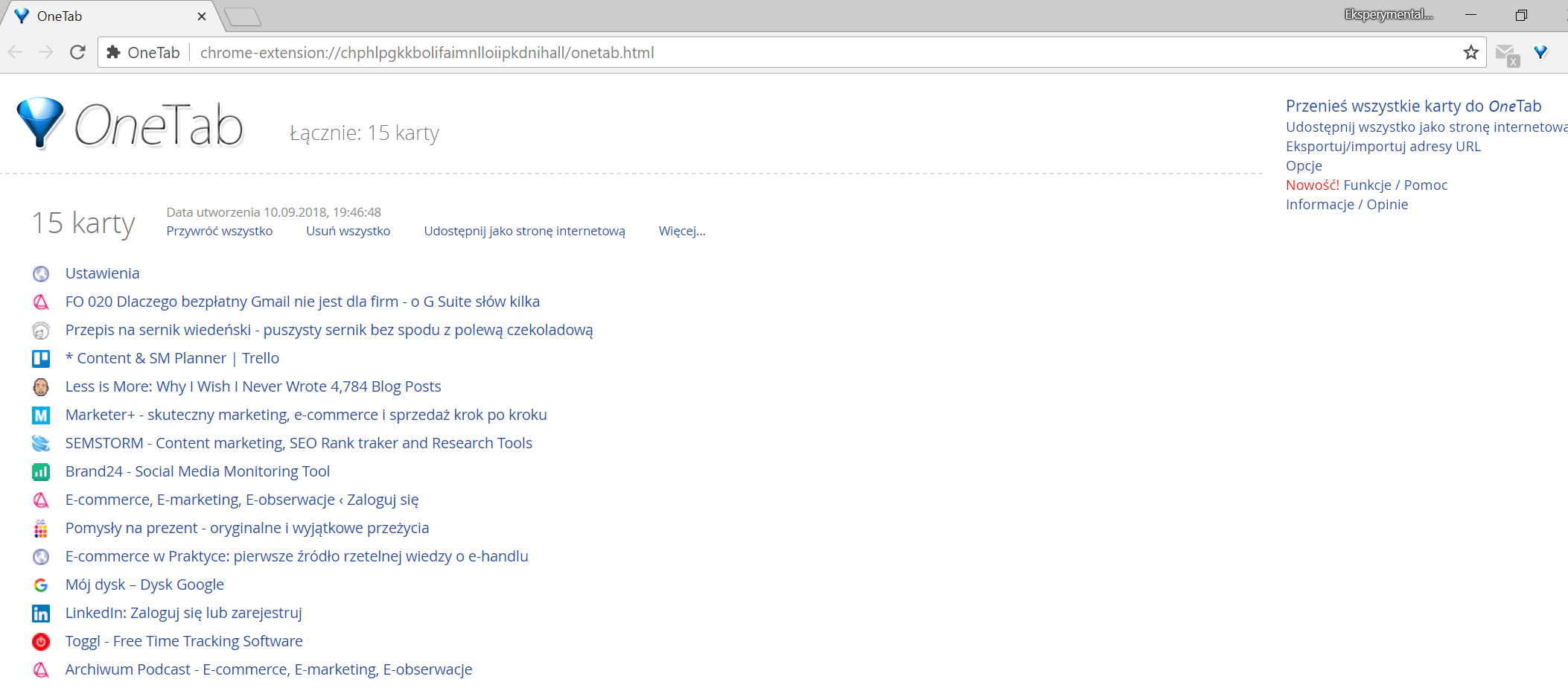Minimize the browser window

(1470, 15)
